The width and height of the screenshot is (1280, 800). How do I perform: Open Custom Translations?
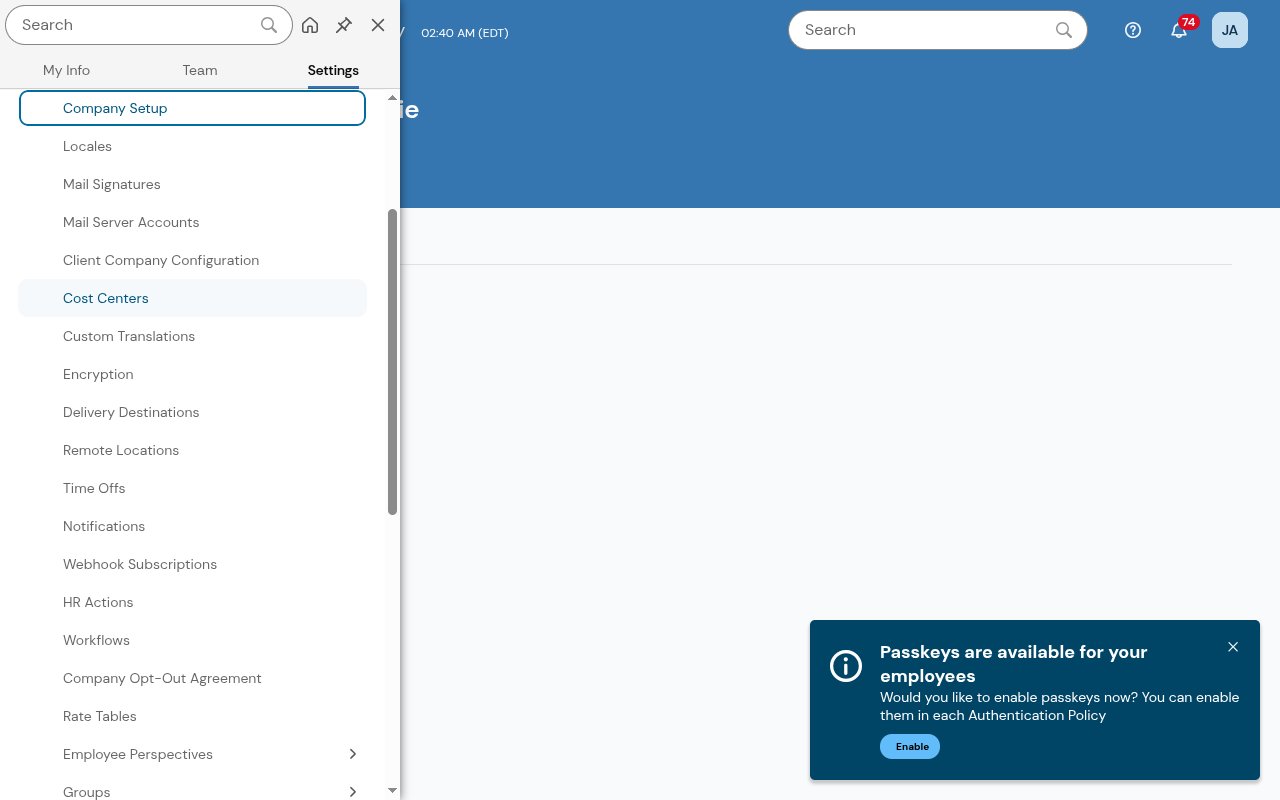[193, 336]
